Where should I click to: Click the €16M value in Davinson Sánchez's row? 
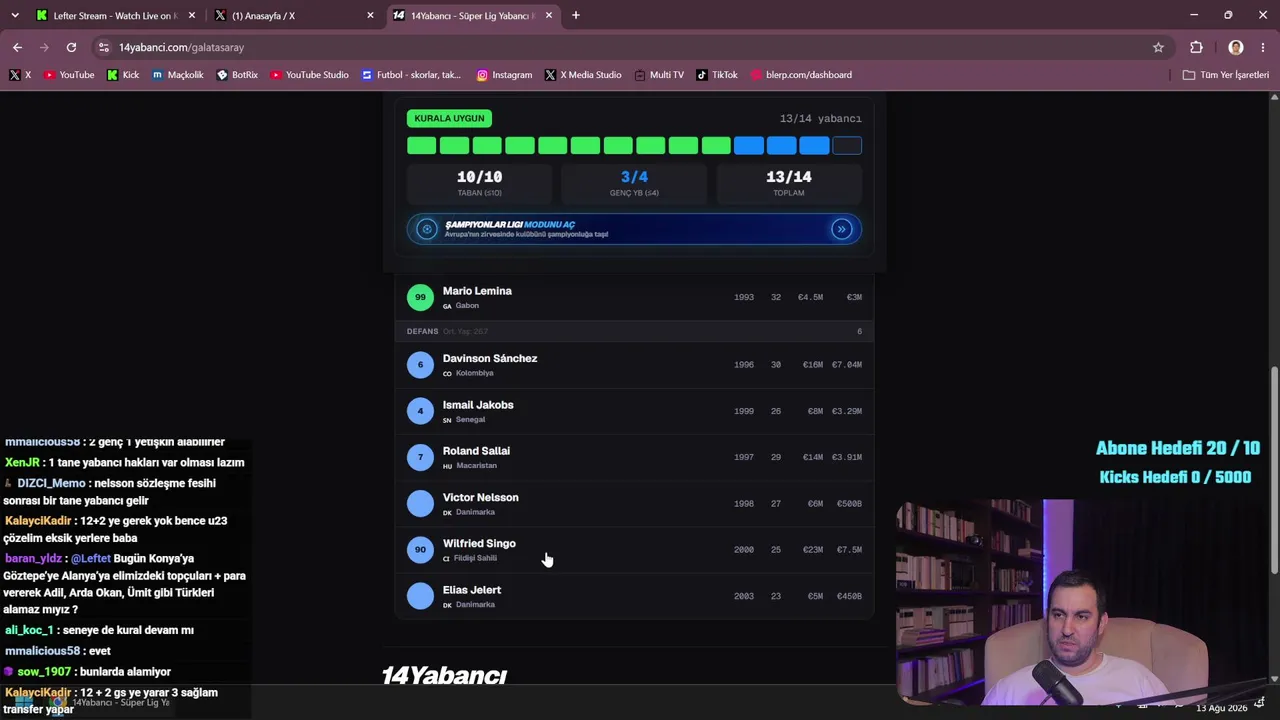(812, 365)
